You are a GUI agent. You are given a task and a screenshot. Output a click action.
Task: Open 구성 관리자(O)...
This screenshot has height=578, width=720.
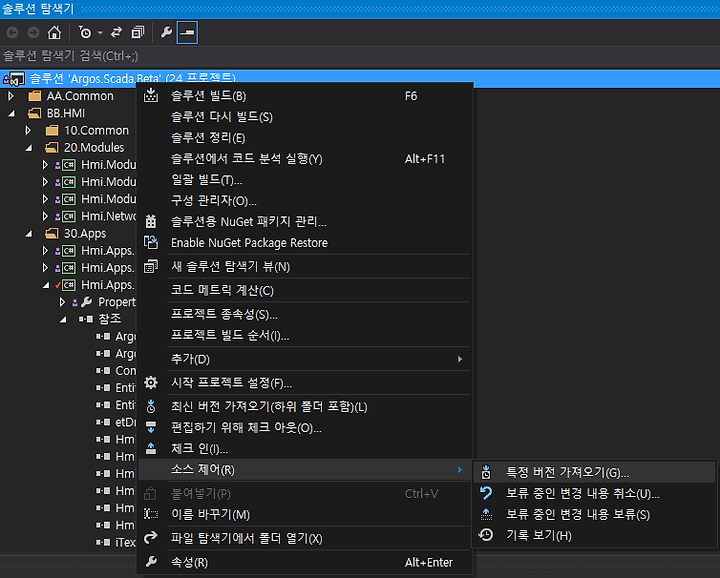point(306,201)
